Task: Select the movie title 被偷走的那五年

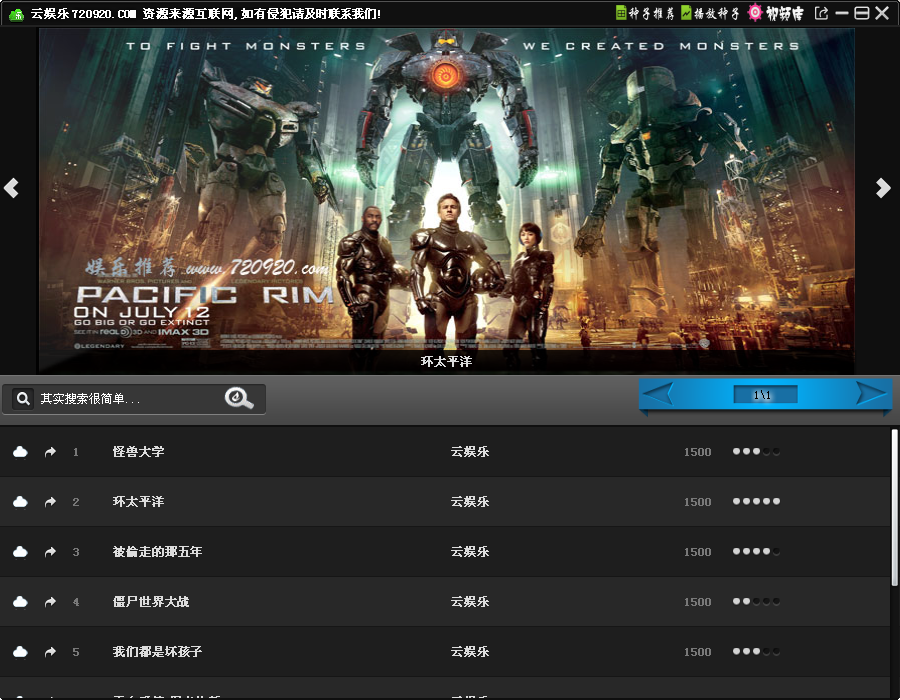Action: (x=157, y=551)
